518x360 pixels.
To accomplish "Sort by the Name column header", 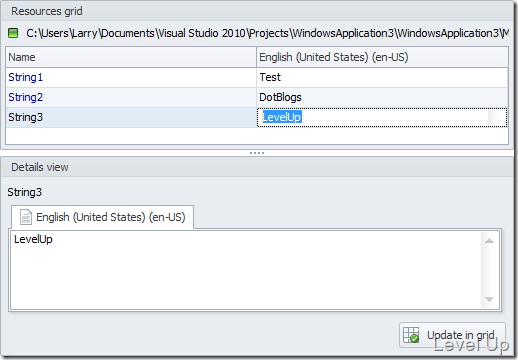I will (x=131, y=57).
